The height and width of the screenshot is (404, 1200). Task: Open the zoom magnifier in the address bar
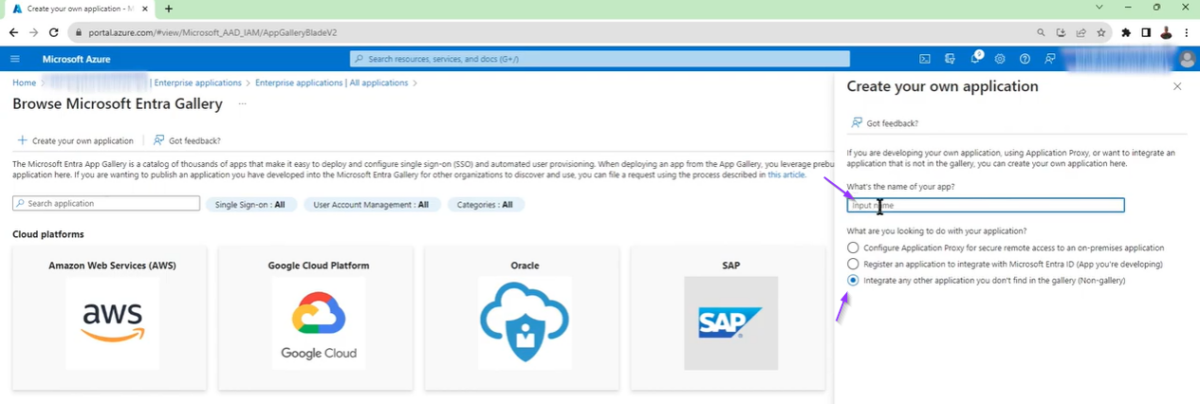1043,32
